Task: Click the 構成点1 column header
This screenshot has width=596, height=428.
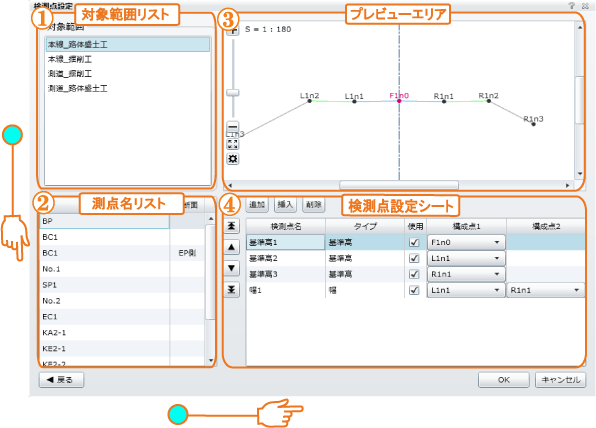Action: click(x=466, y=226)
